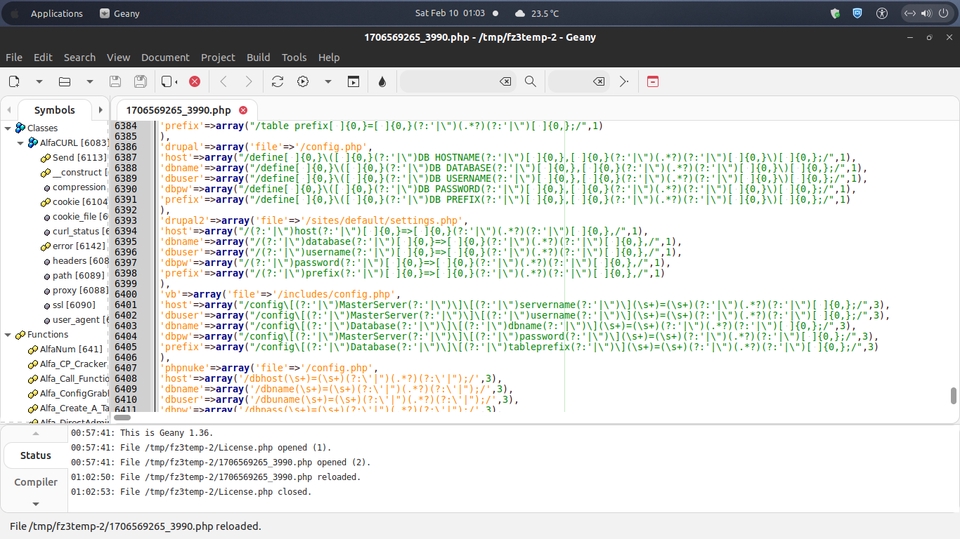Open the Document menu
Screen dimensions: 960x539
pos(165,57)
